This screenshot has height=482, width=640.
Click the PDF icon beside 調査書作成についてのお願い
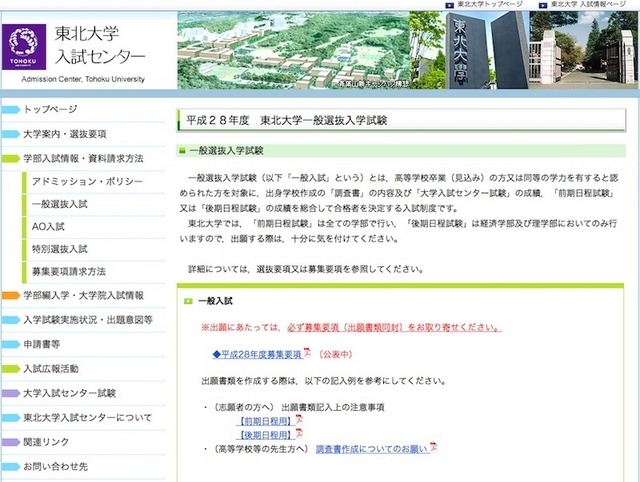click(x=433, y=447)
